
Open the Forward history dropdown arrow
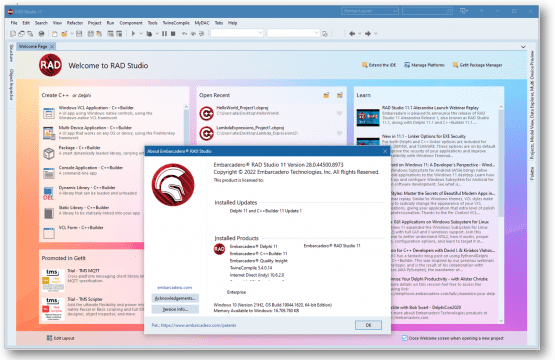[x=376, y=34]
